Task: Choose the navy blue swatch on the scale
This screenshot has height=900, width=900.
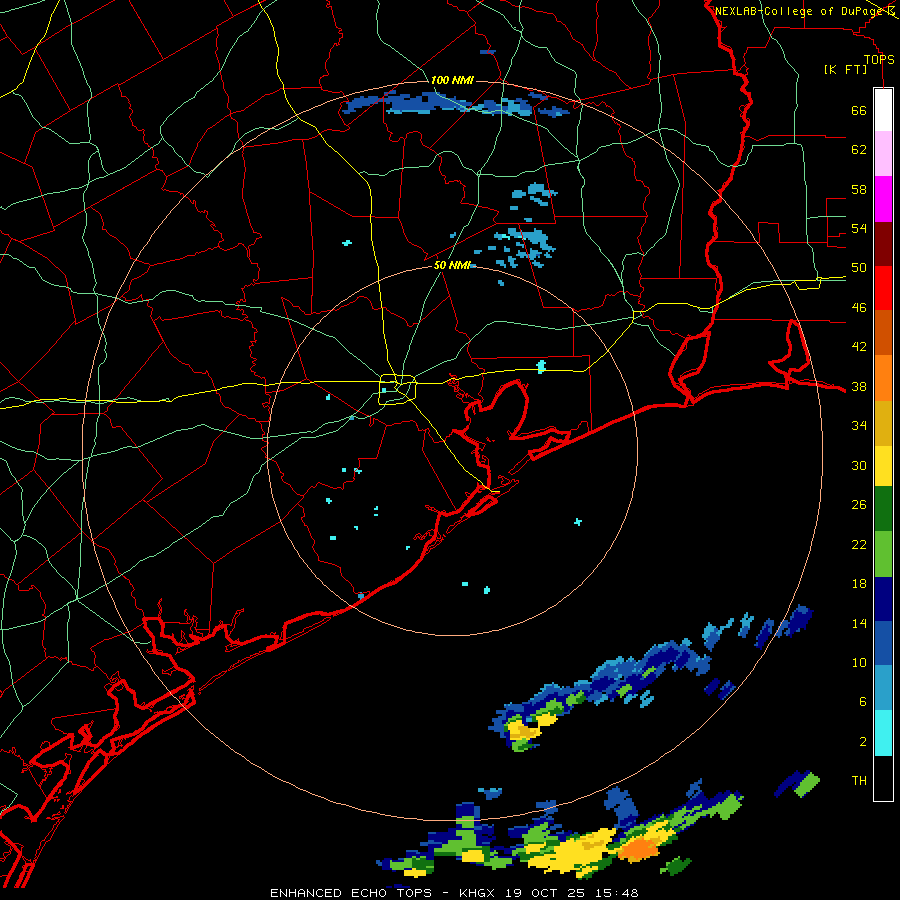Action: (883, 599)
